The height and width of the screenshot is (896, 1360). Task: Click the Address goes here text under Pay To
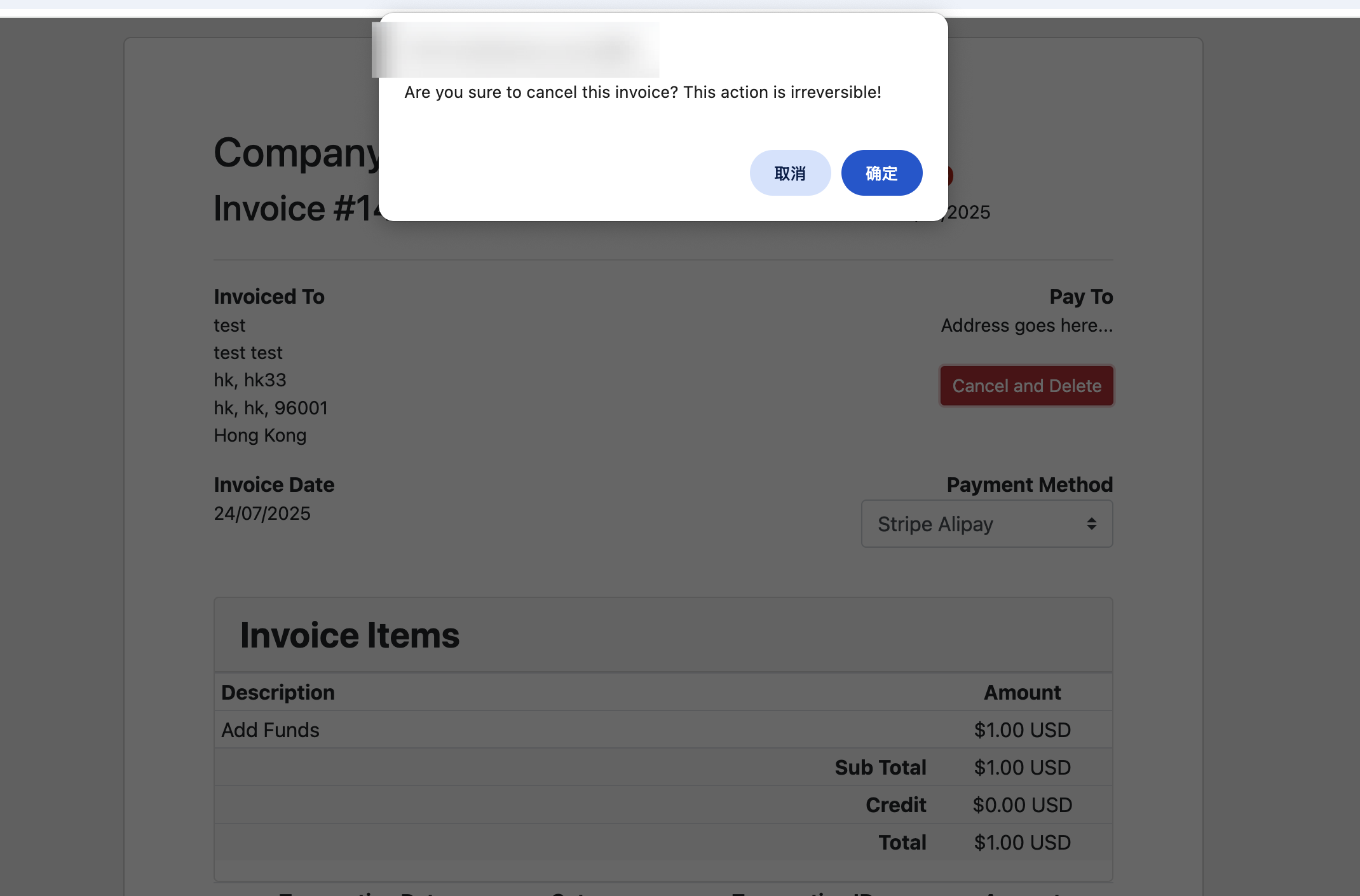pyautogui.click(x=1026, y=325)
